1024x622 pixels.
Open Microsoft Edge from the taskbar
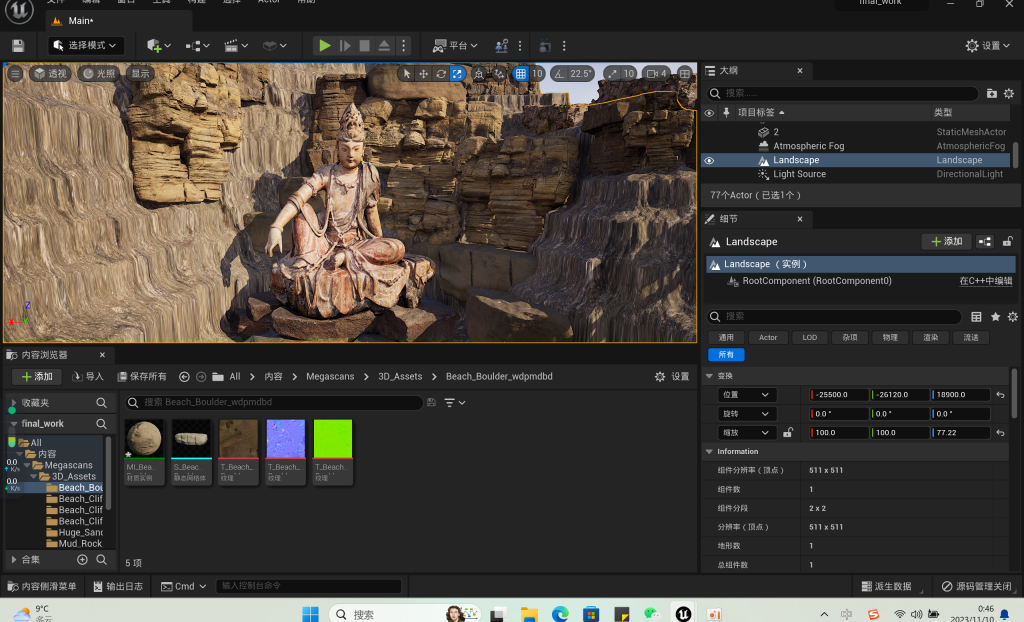(x=560, y=614)
